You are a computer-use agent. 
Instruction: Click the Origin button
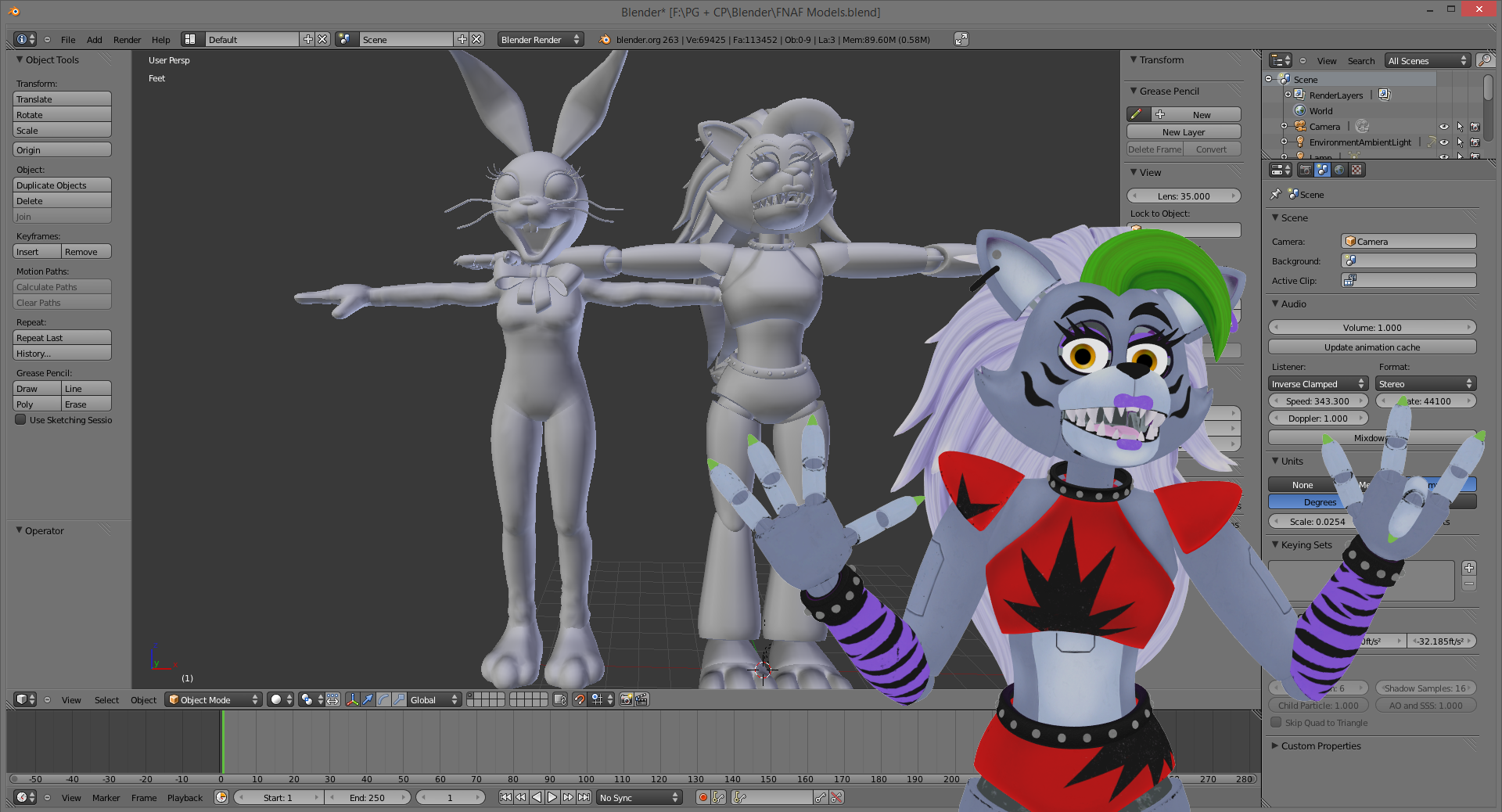tap(62, 149)
